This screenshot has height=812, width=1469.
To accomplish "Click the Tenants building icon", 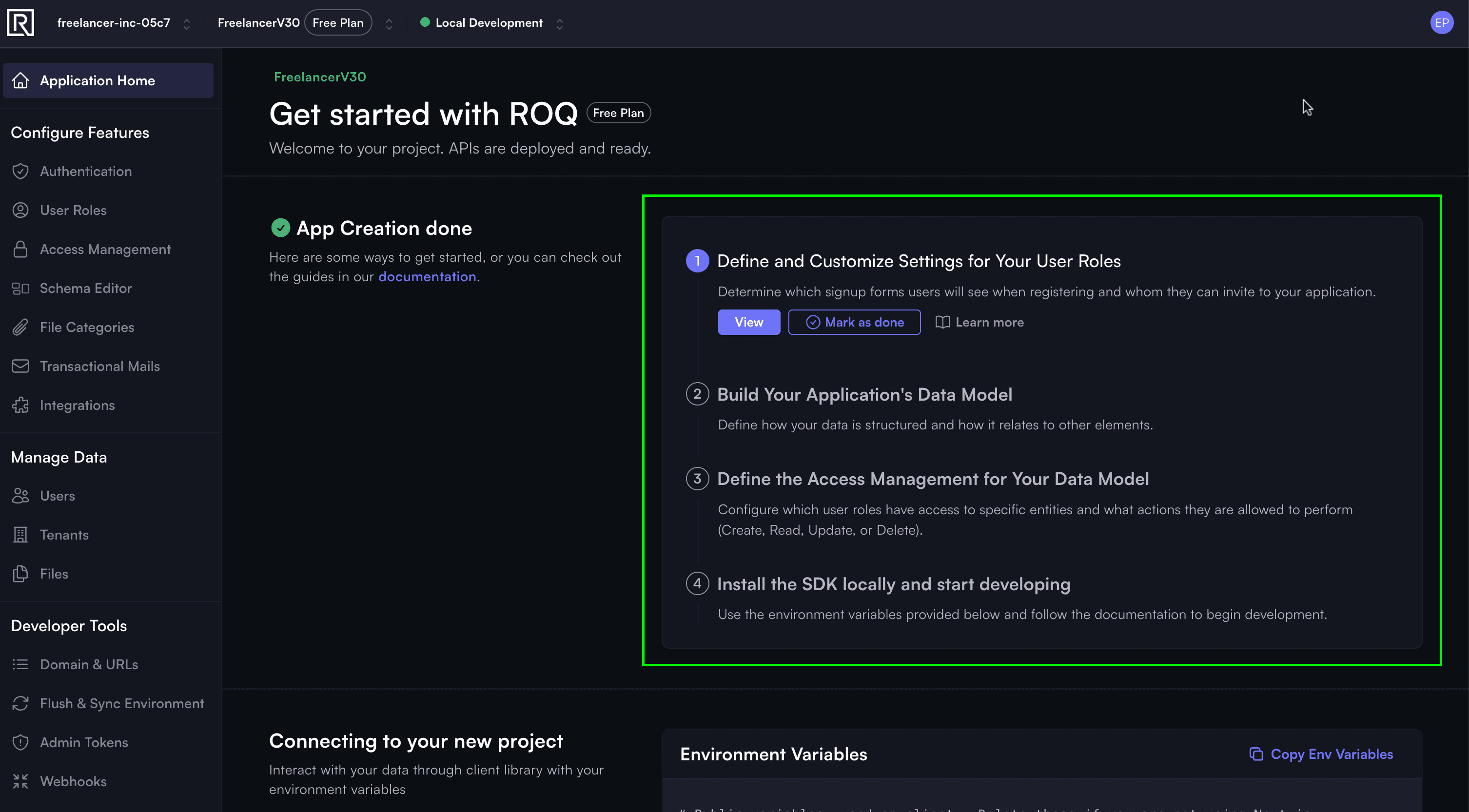I will click(x=20, y=535).
